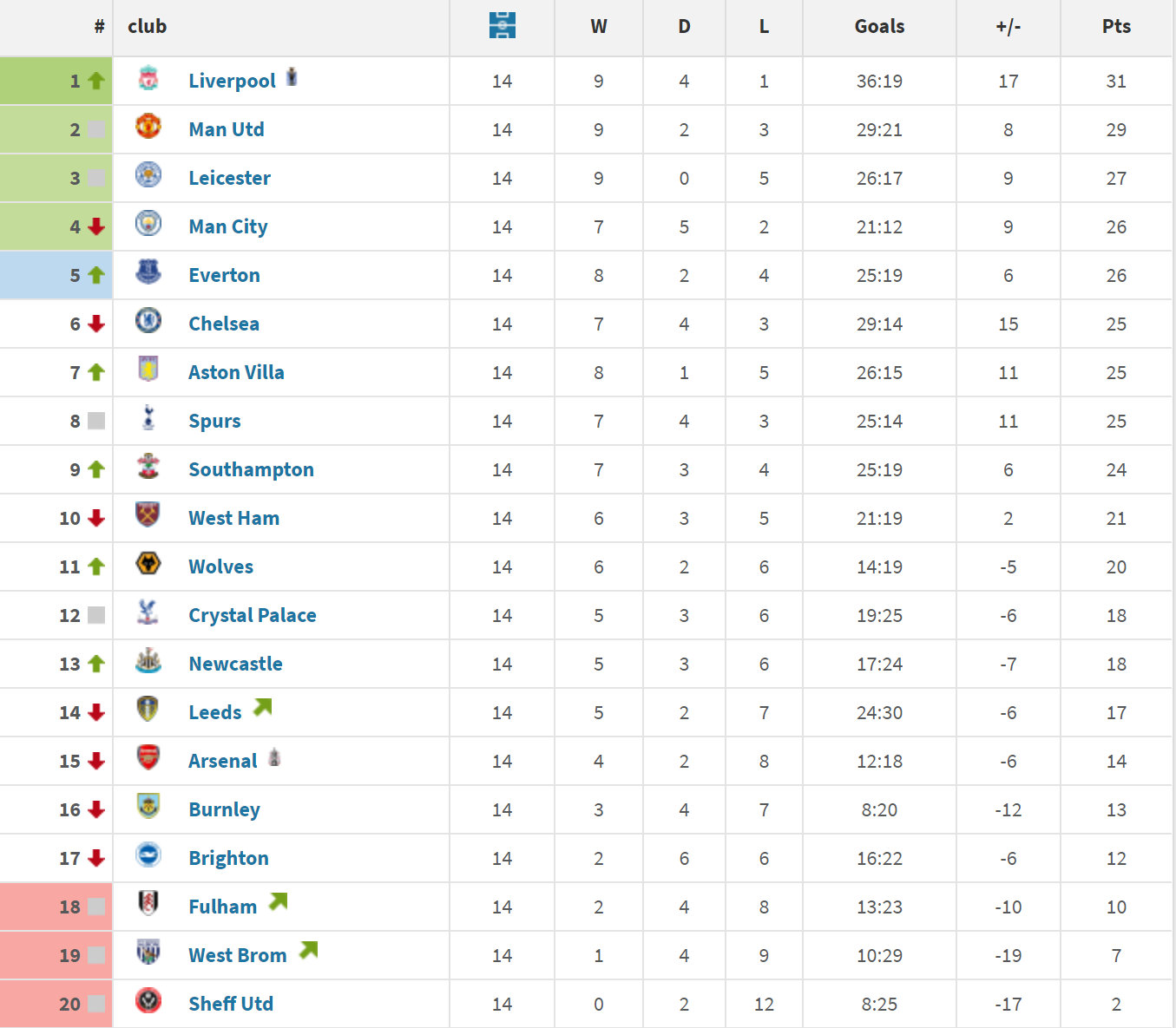Open the Leicester team link
The height and width of the screenshot is (1028, 1176).
229,178
